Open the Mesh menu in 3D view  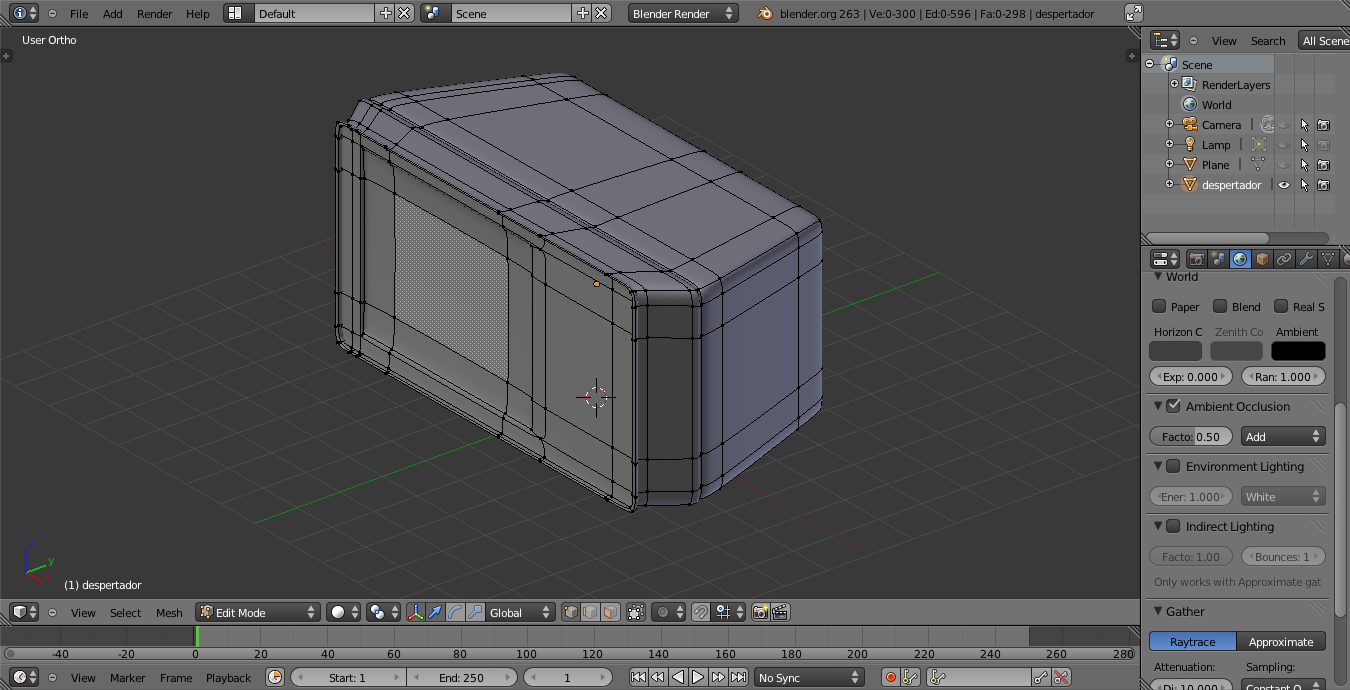(x=169, y=613)
